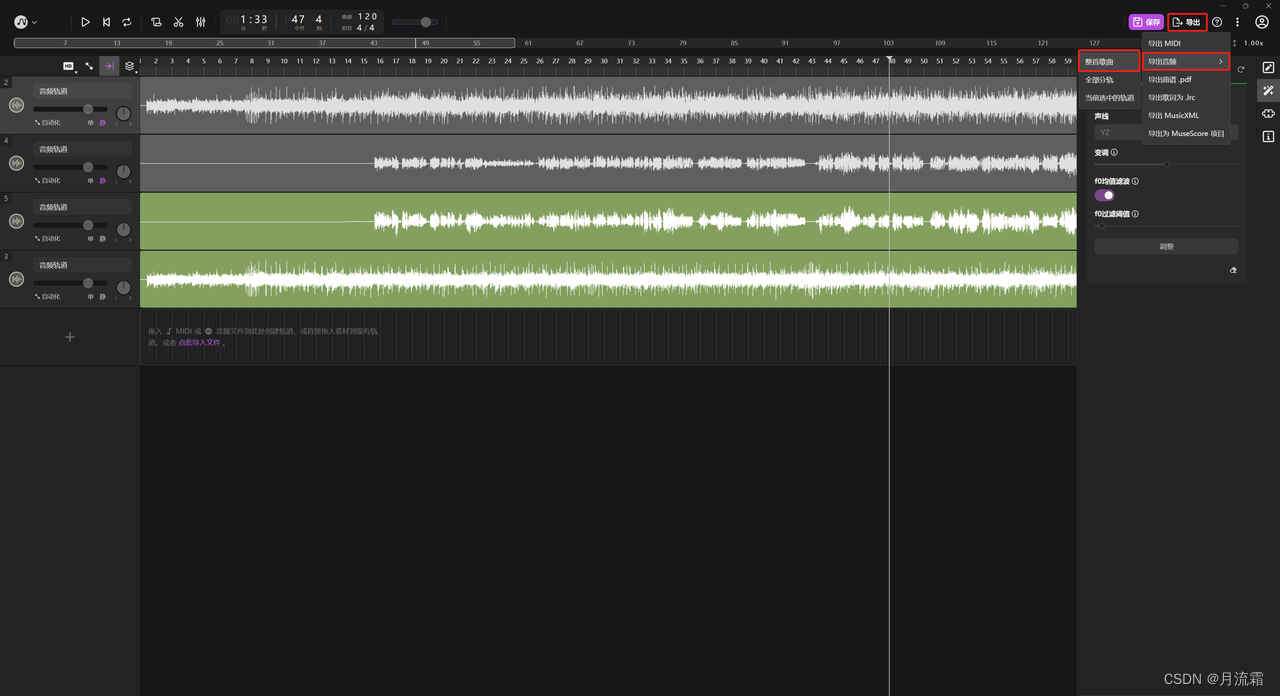
Task: Choose currently selected track submenu option
Action: (1110, 98)
